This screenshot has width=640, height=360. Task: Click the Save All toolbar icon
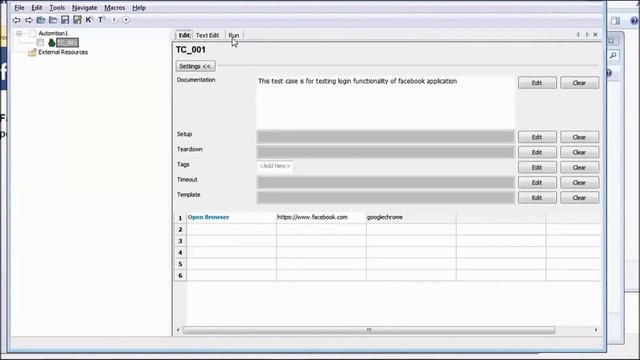click(77, 20)
